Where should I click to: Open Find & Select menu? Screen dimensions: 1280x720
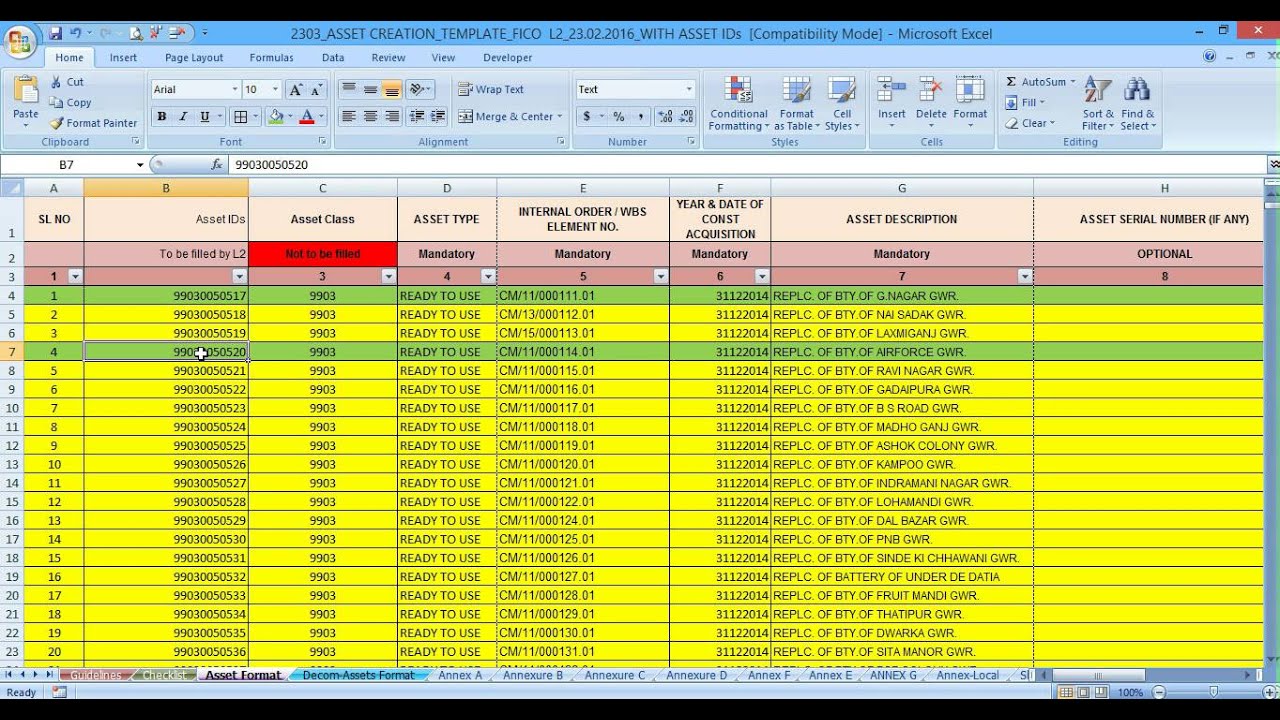point(1138,103)
